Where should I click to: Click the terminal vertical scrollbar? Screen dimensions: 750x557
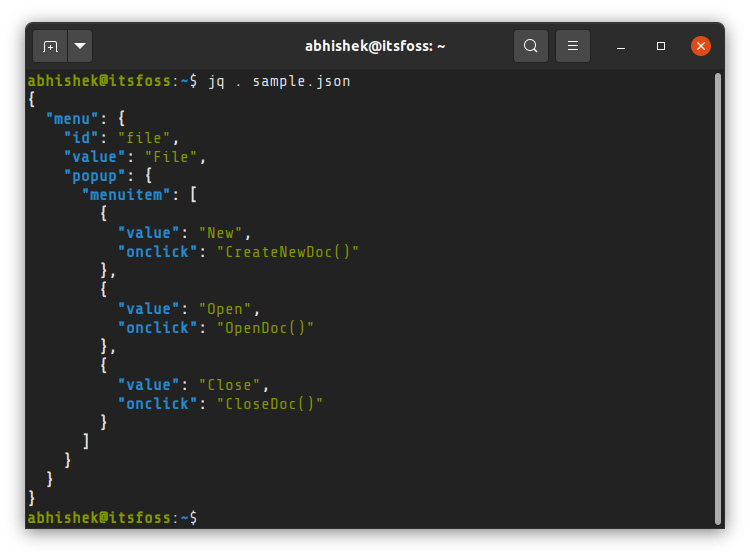click(x=717, y=299)
